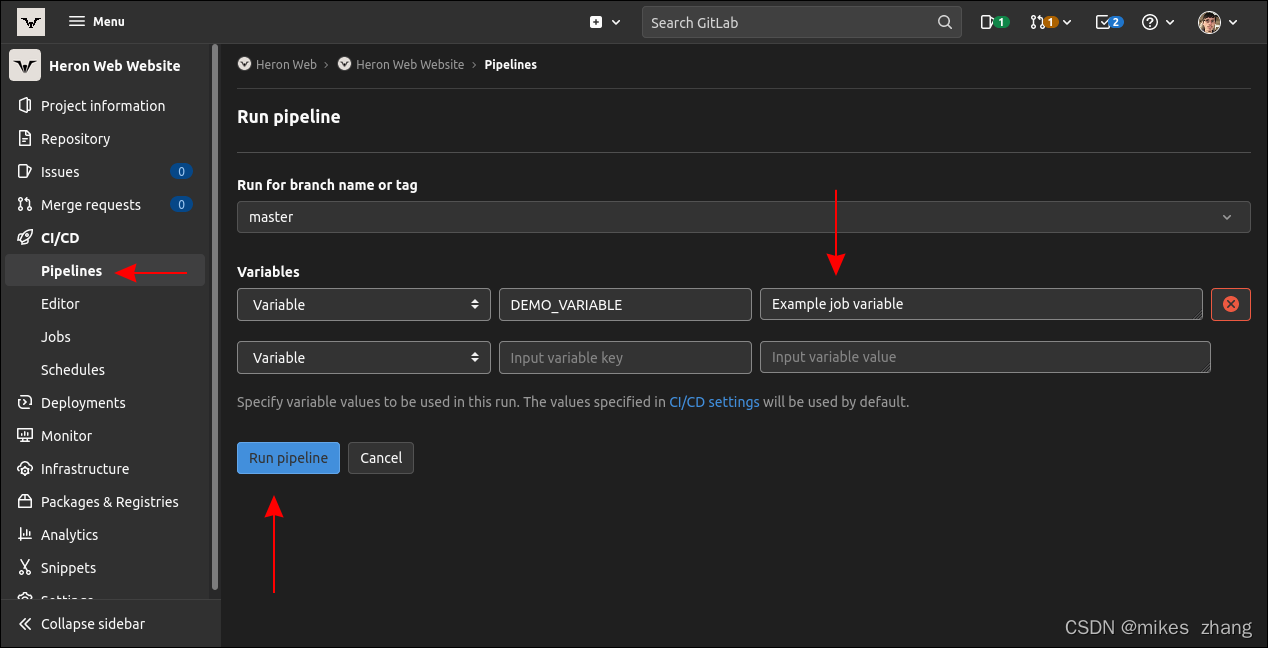Click the user avatar
Viewport: 1268px width, 648px height.
1210,22
